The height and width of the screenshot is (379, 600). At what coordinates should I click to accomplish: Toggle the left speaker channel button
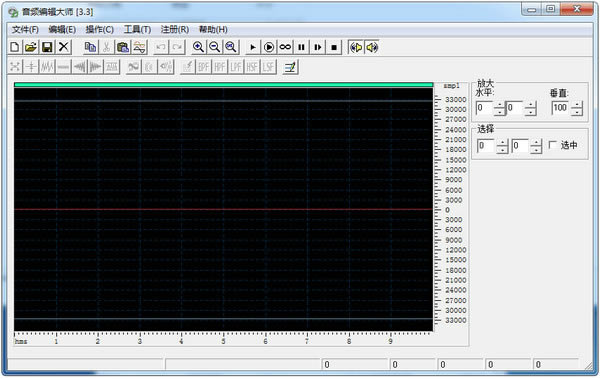(x=356, y=47)
